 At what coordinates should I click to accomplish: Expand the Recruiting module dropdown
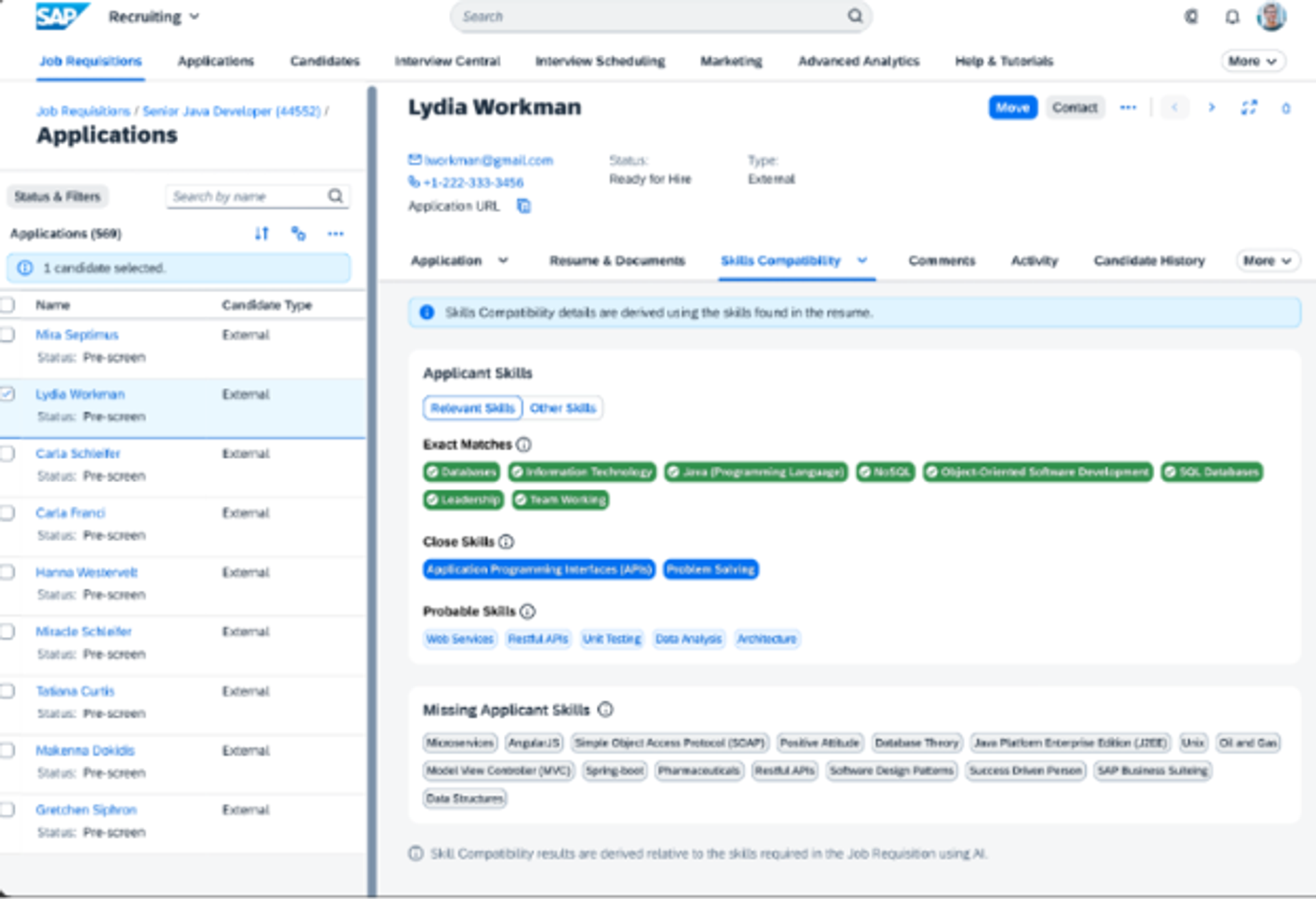(194, 17)
